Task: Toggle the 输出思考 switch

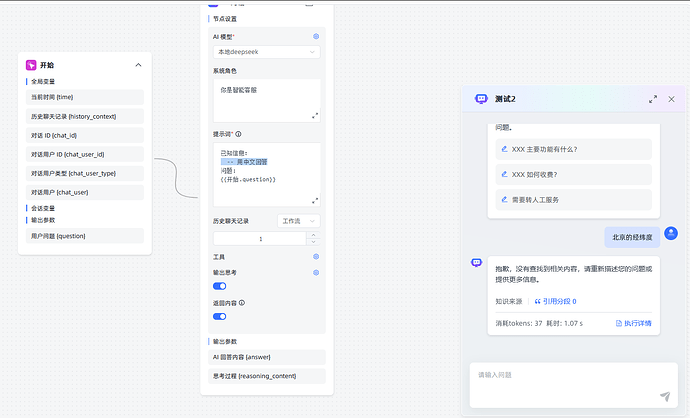Action: coord(220,286)
